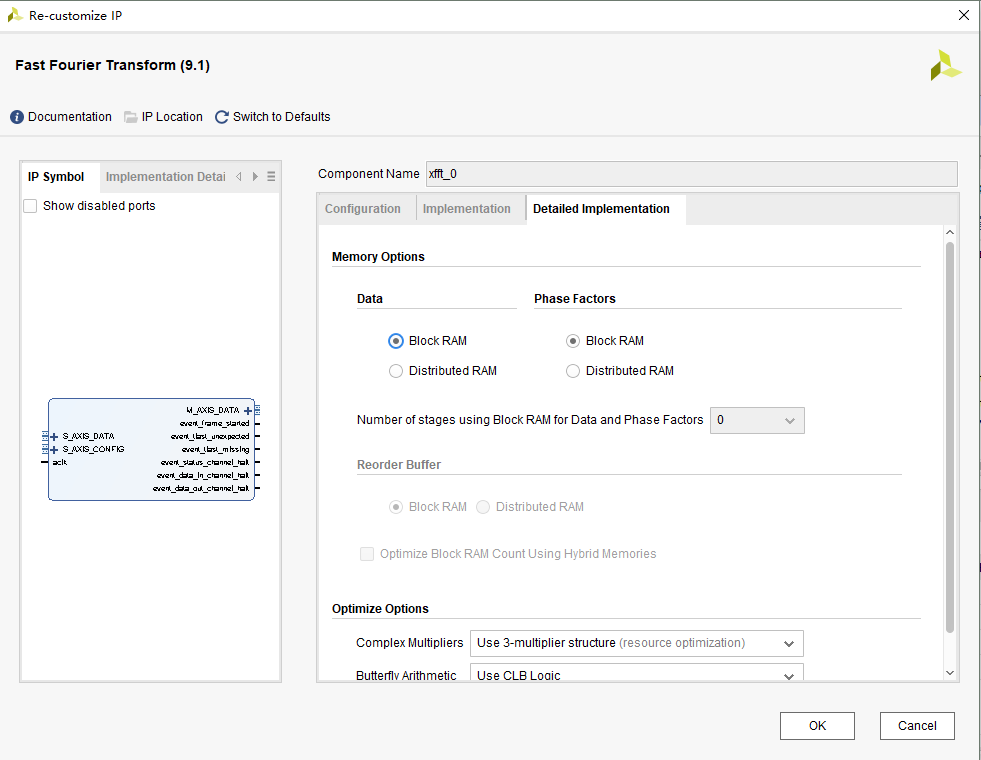The height and width of the screenshot is (760, 981).
Task: Switch to the Configuration tab
Action: (x=363, y=209)
